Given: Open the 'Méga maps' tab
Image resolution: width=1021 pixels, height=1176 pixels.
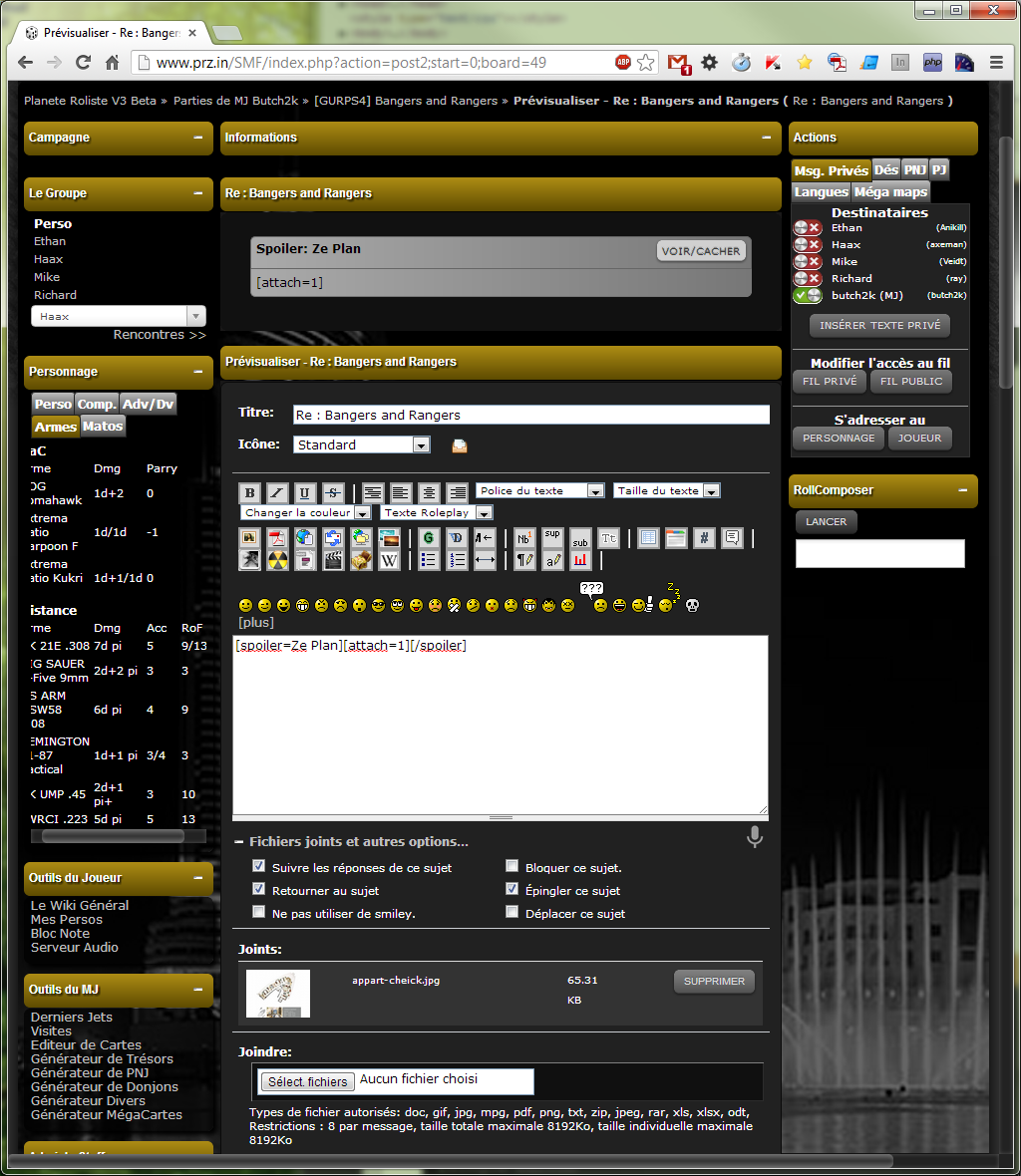Looking at the screenshot, I should tap(890, 191).
